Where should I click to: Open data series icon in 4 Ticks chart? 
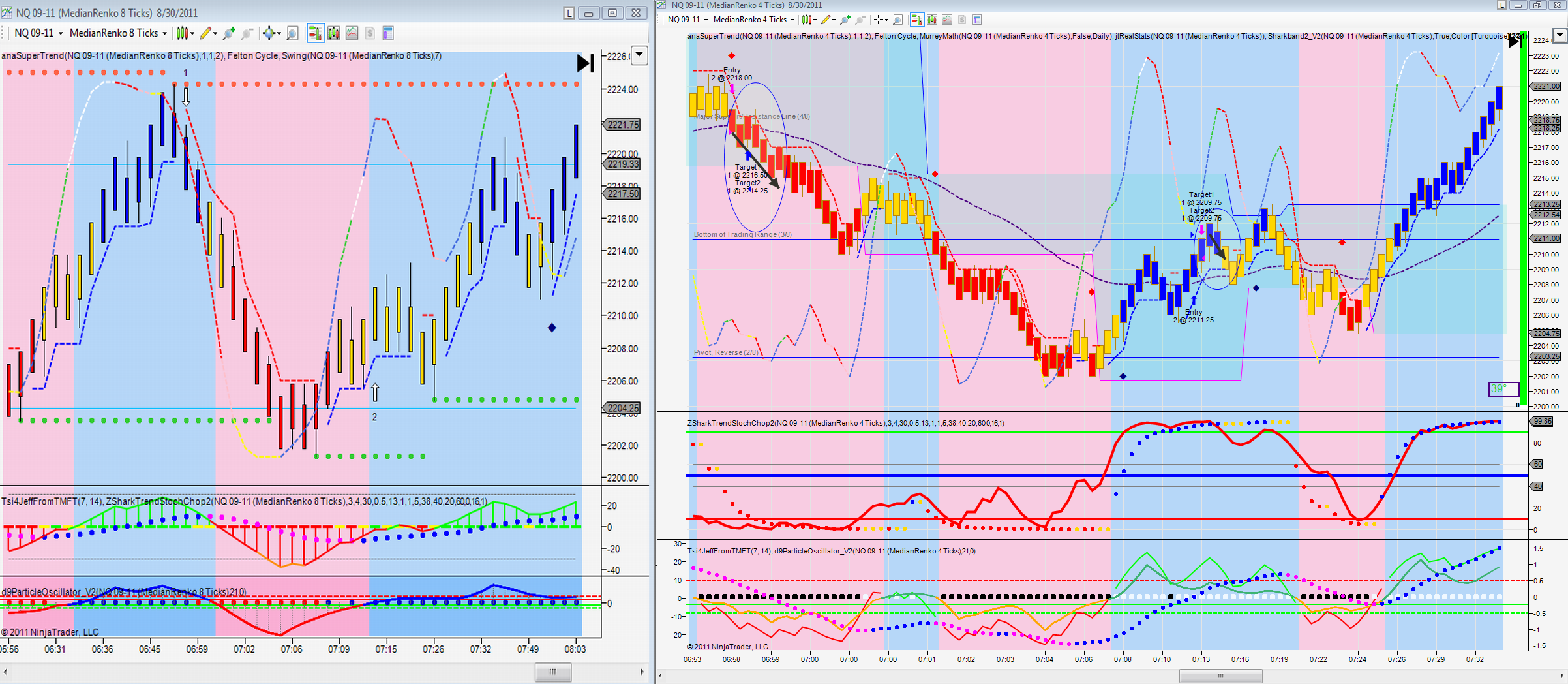click(932, 20)
